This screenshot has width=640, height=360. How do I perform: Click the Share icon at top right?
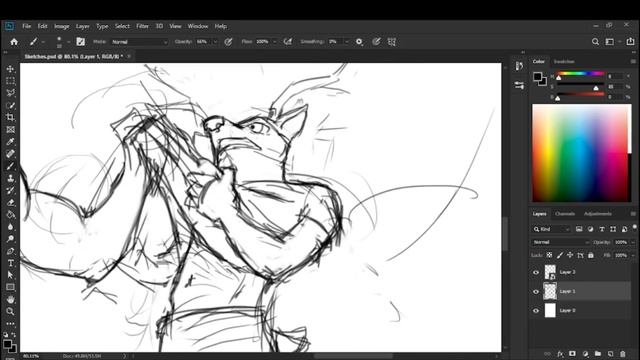point(630,41)
